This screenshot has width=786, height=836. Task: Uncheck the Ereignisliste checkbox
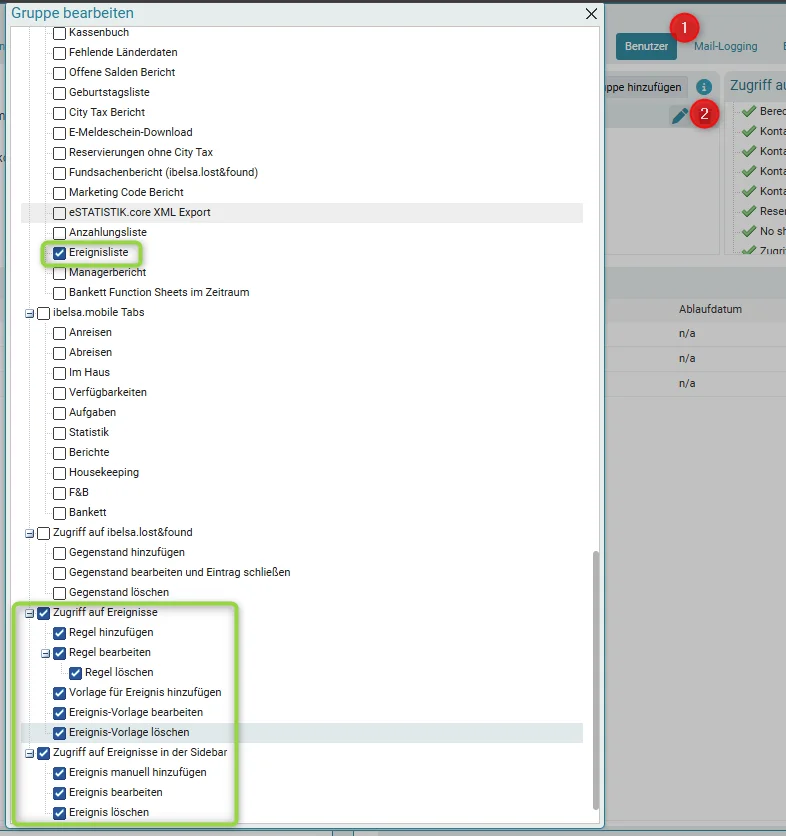(60, 253)
